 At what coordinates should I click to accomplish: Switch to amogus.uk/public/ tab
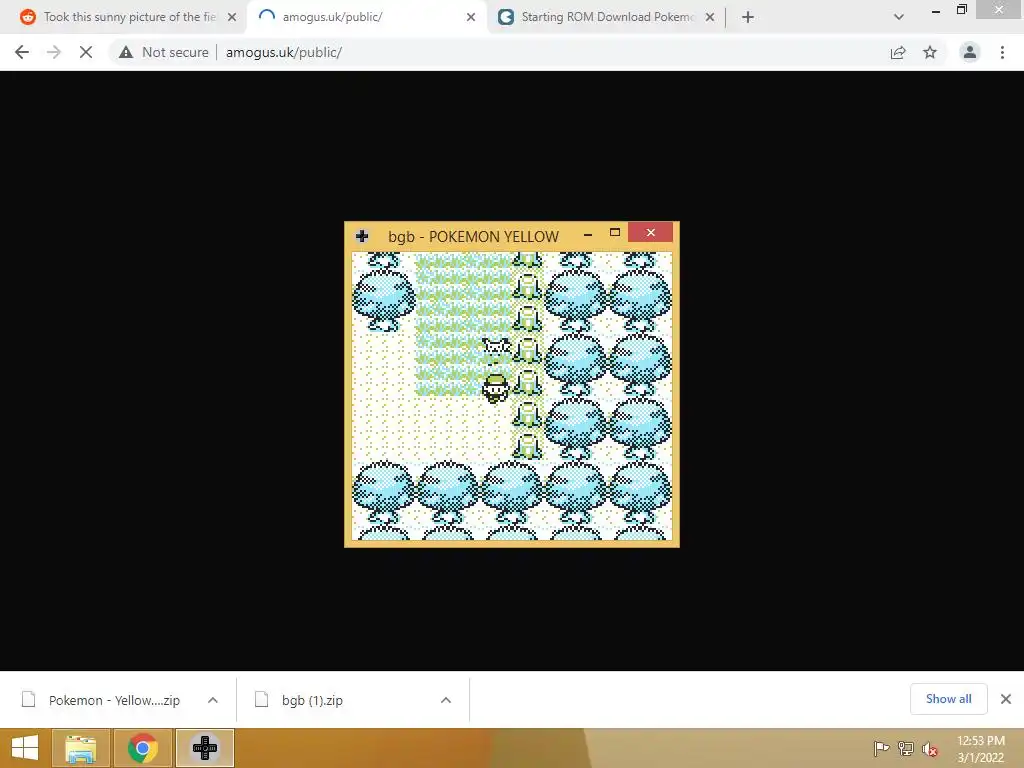(366, 17)
